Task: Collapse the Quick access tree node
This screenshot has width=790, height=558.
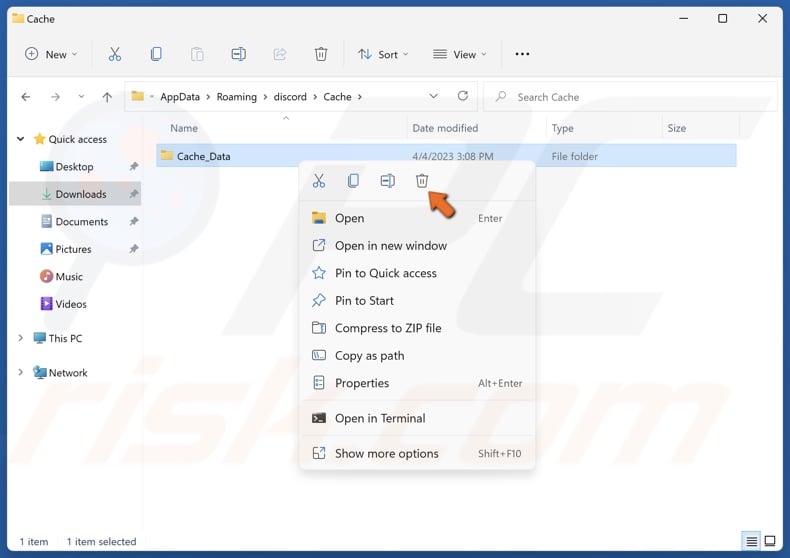Action: coord(21,139)
